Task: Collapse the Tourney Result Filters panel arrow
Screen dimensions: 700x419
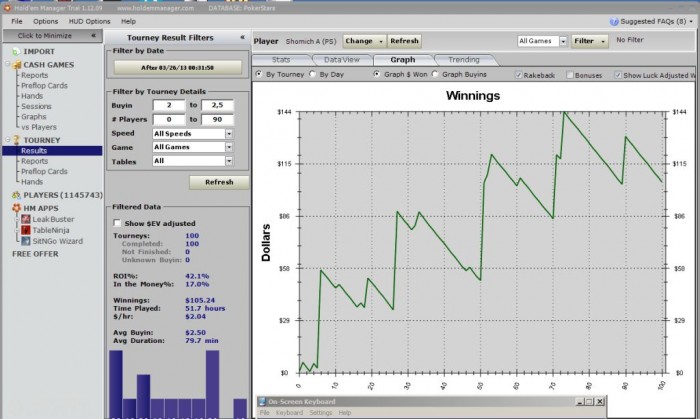Action: coord(242,37)
